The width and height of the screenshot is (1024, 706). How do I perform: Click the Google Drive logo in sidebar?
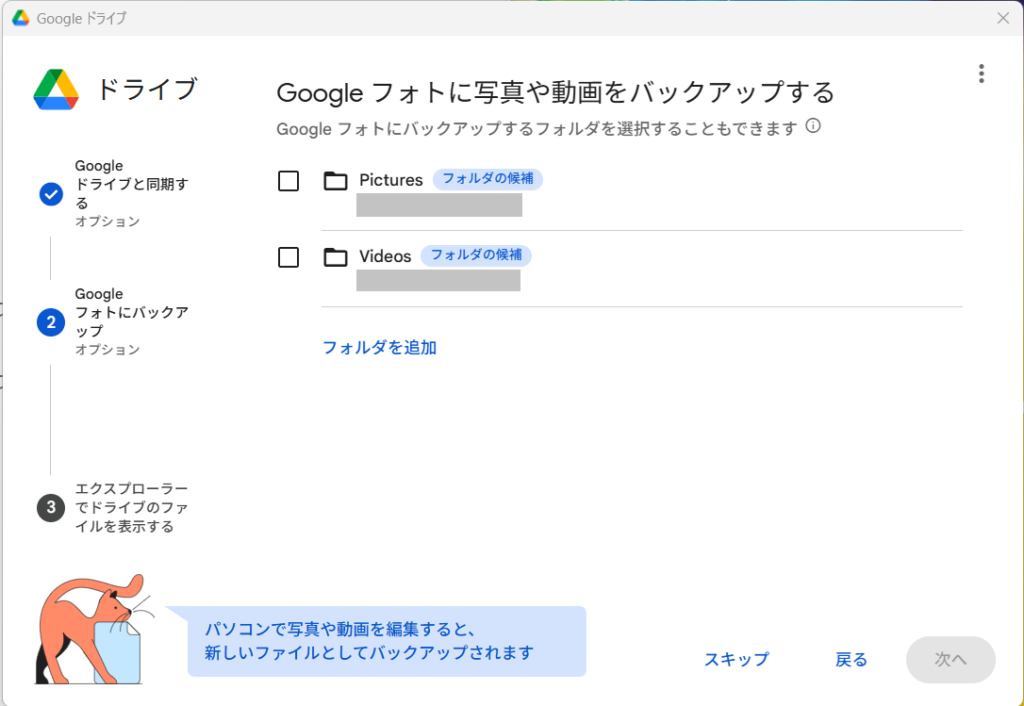[x=56, y=90]
